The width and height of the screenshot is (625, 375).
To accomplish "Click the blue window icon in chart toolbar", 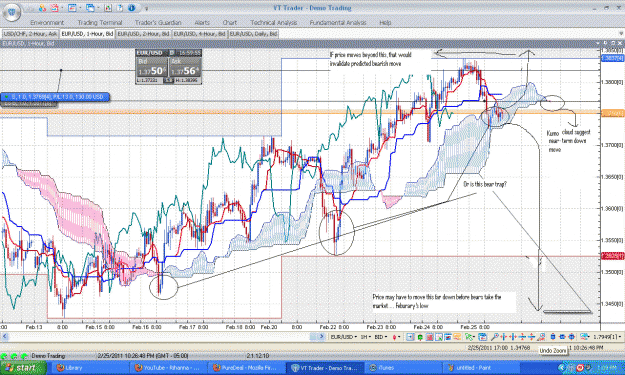I will [x=448, y=337].
